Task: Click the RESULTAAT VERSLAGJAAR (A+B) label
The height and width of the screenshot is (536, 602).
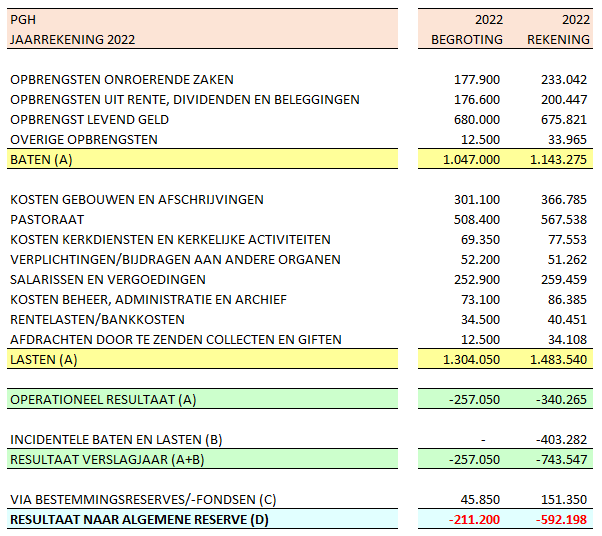Action: click(105, 459)
